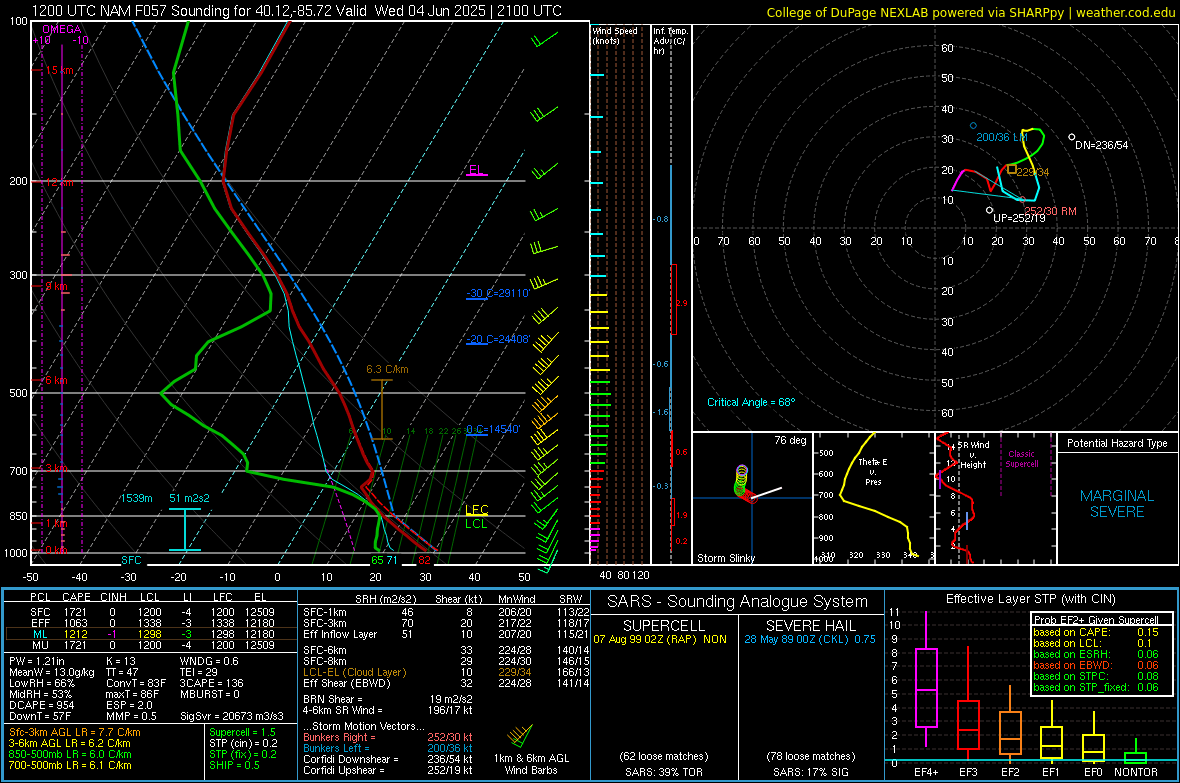This screenshot has height=783, width=1180.
Task: Click the 6.3 C/km lapse rate text
Action: (x=387, y=369)
